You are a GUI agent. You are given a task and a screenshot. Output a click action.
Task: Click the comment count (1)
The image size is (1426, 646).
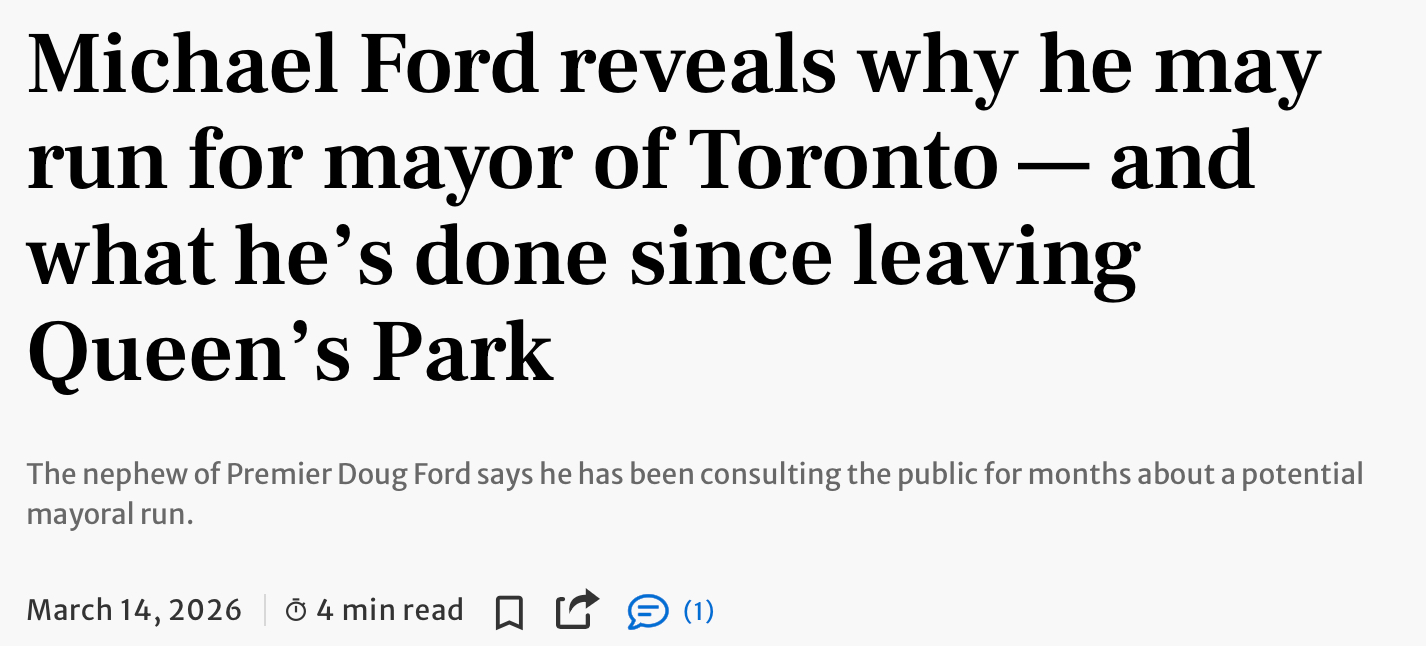click(x=698, y=610)
